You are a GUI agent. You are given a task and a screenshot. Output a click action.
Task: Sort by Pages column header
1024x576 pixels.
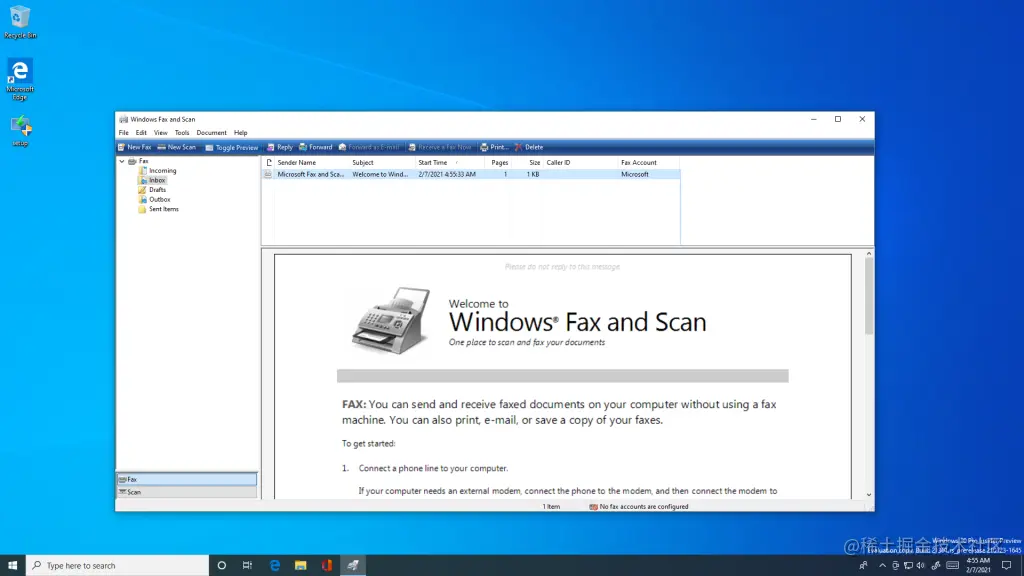point(498,163)
